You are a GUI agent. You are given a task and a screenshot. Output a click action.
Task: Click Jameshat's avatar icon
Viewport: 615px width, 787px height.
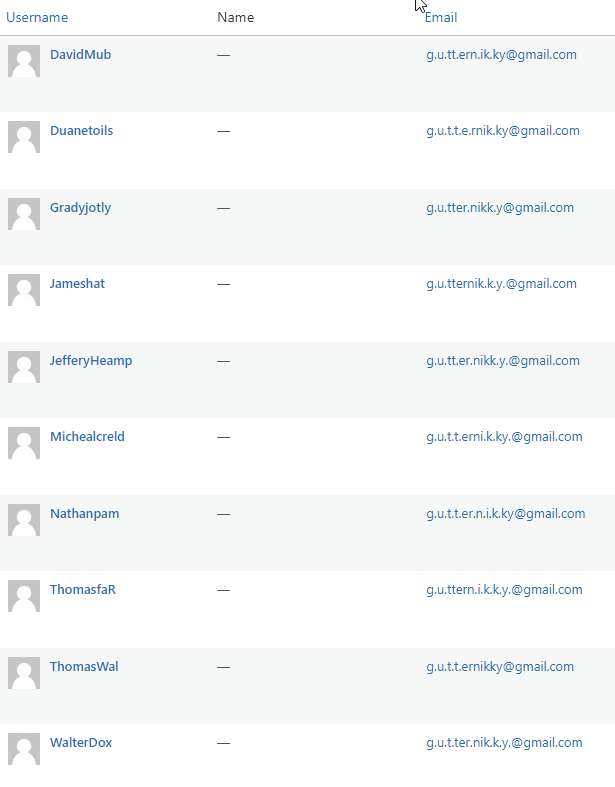[24, 290]
